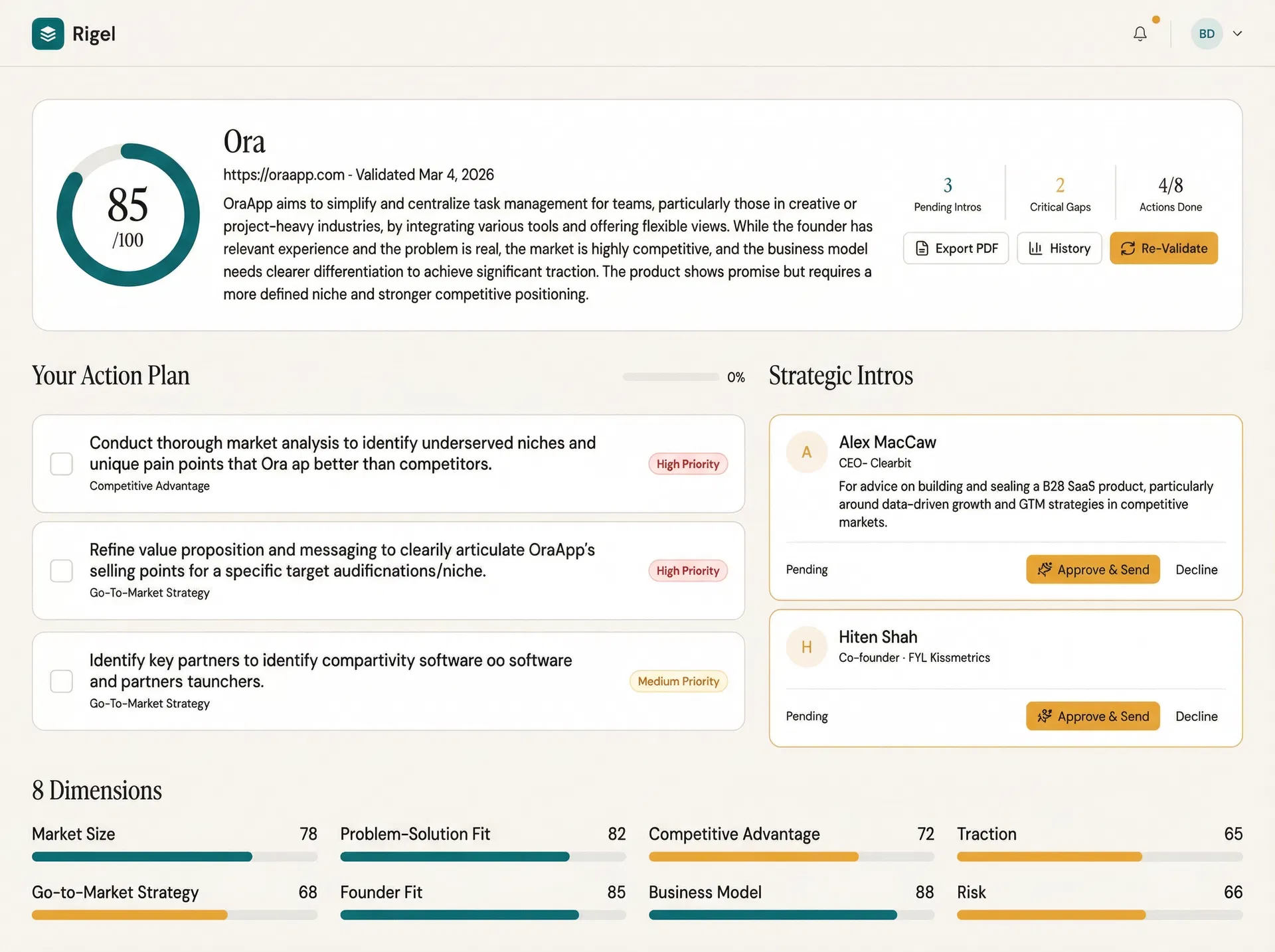1275x952 pixels.
Task: Check the market analysis action item
Action: pyautogui.click(x=62, y=464)
